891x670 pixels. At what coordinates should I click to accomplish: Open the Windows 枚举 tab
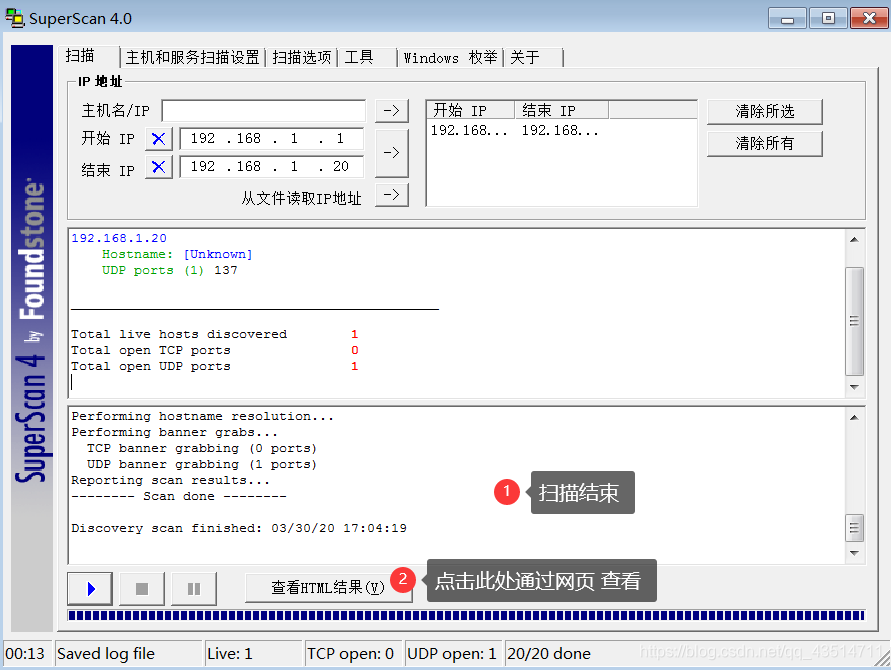[450, 57]
